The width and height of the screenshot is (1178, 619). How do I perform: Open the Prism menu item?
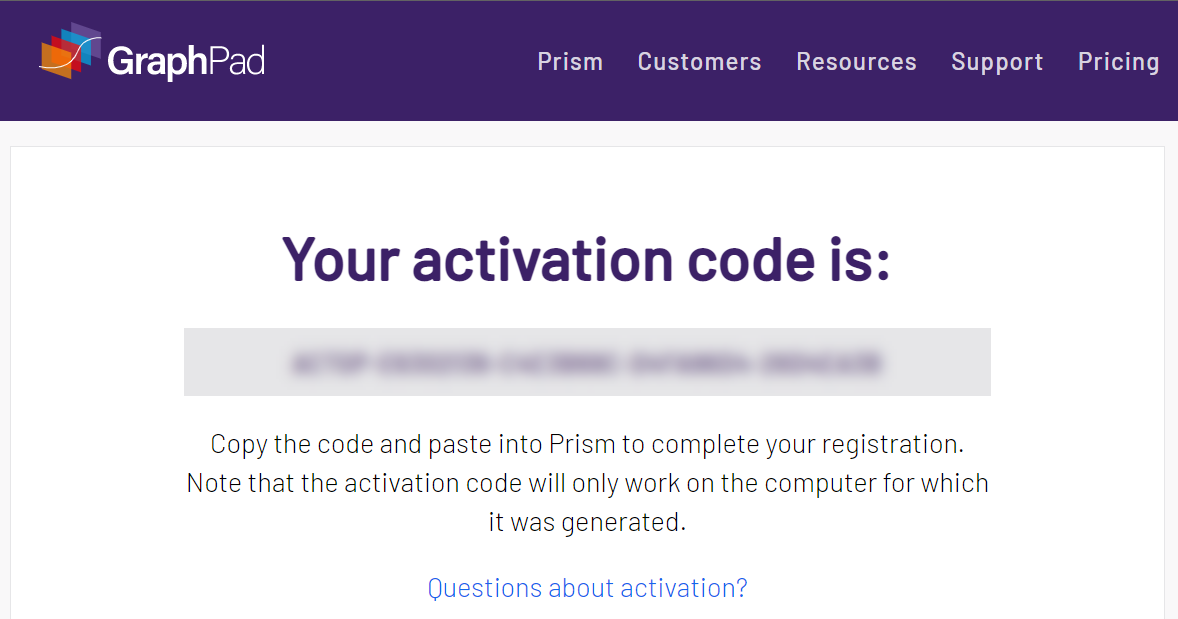(x=570, y=62)
